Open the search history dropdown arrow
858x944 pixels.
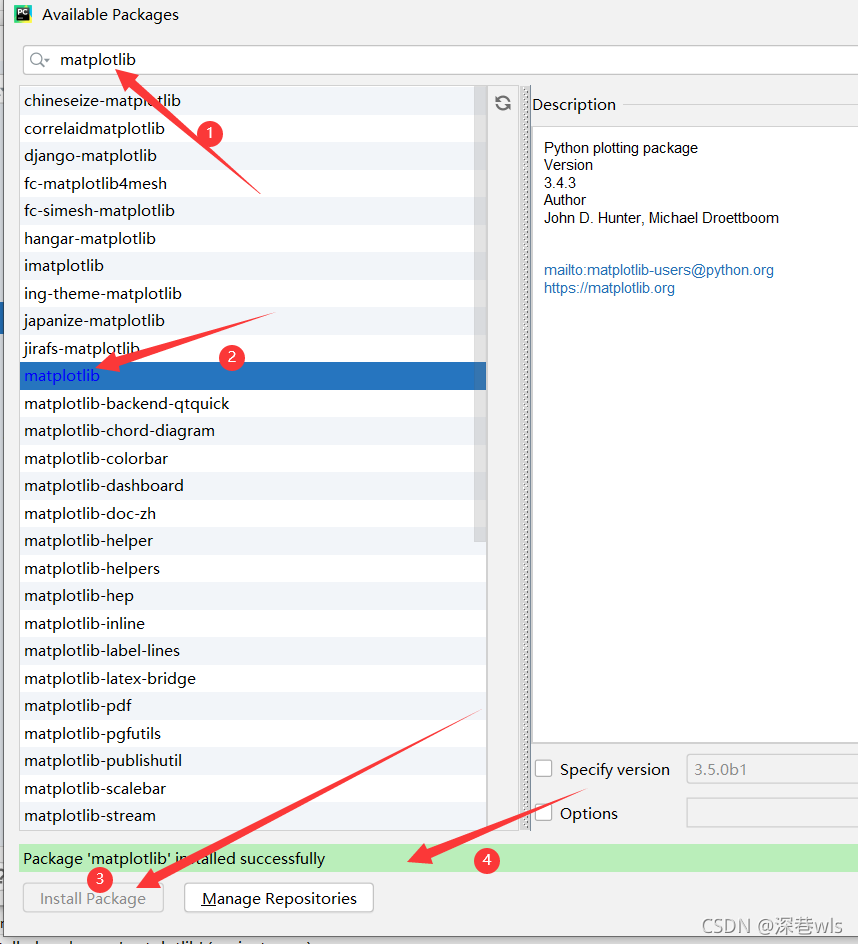tap(45, 61)
